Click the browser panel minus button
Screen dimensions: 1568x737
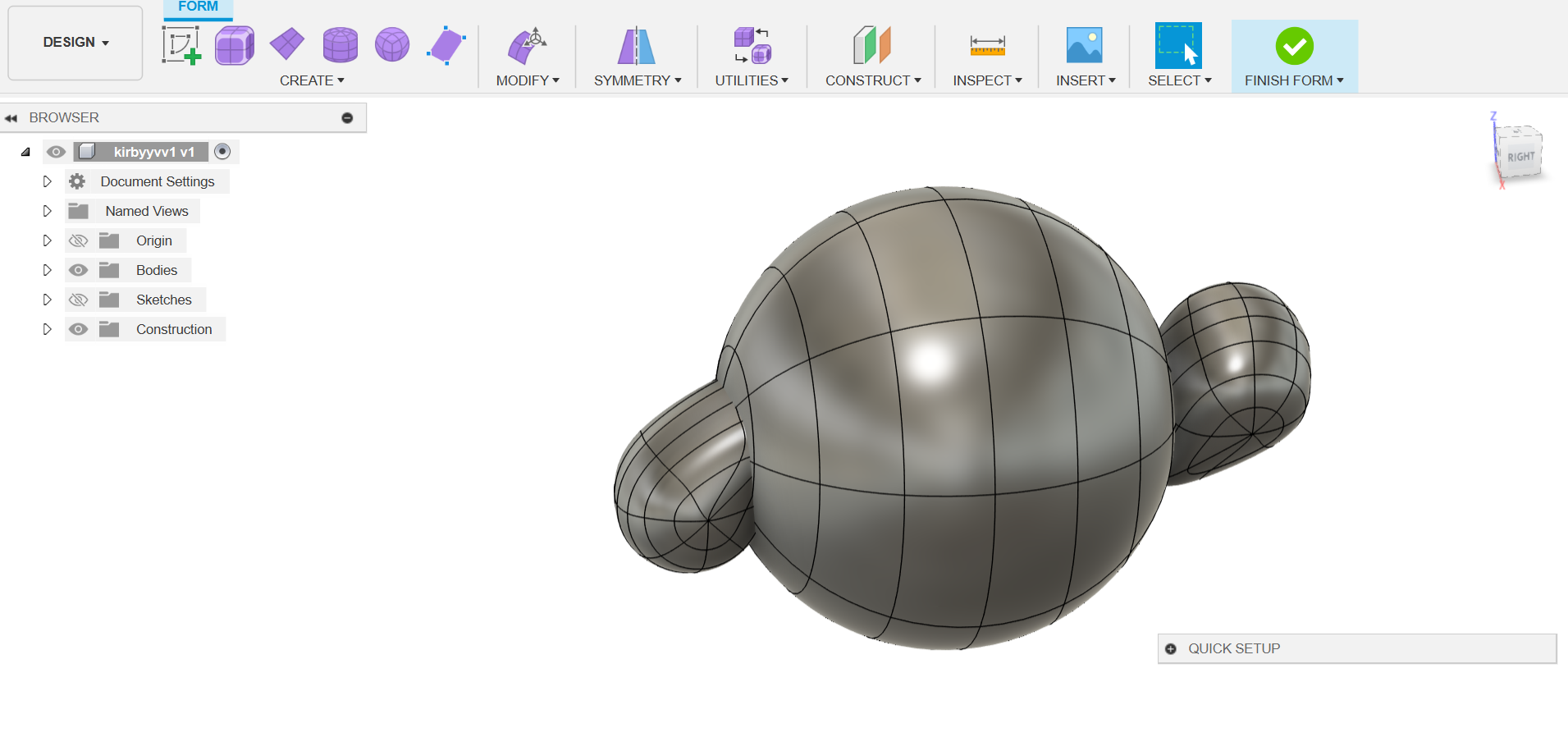(347, 118)
